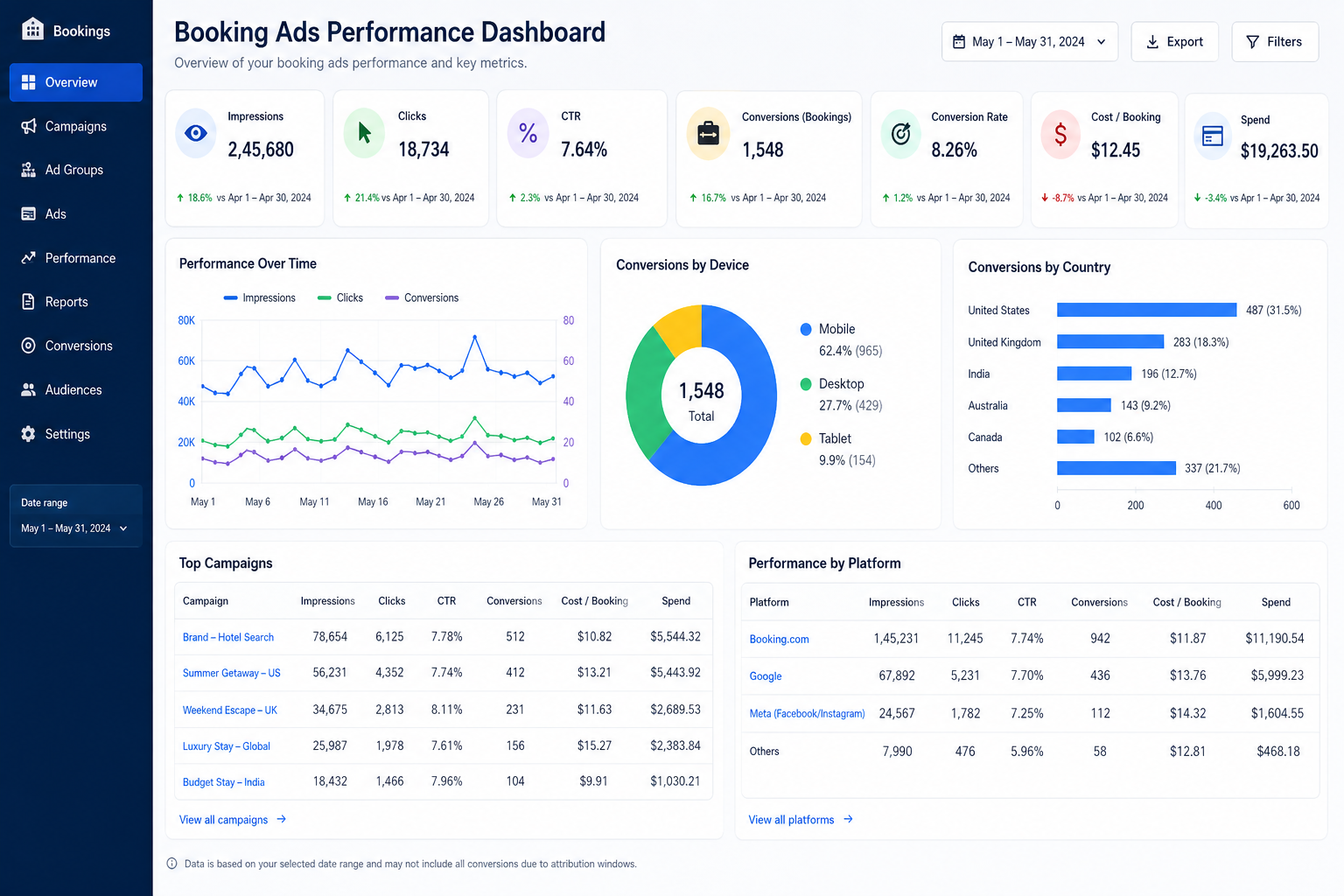Sort by Impressions column in Platform table
This screenshot has height=896, width=1344.
tap(896, 602)
